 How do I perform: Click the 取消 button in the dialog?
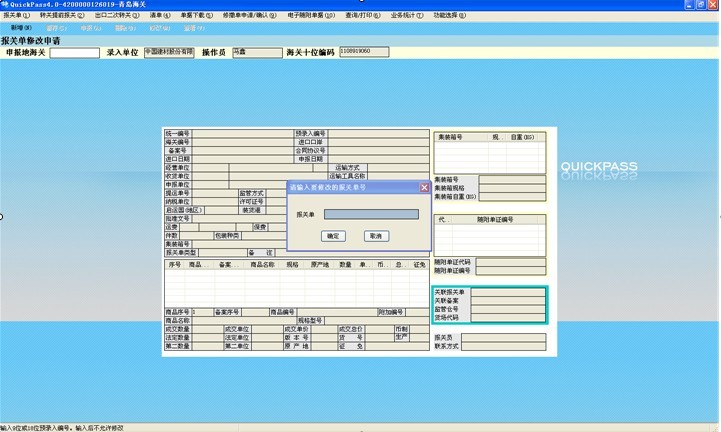375,236
